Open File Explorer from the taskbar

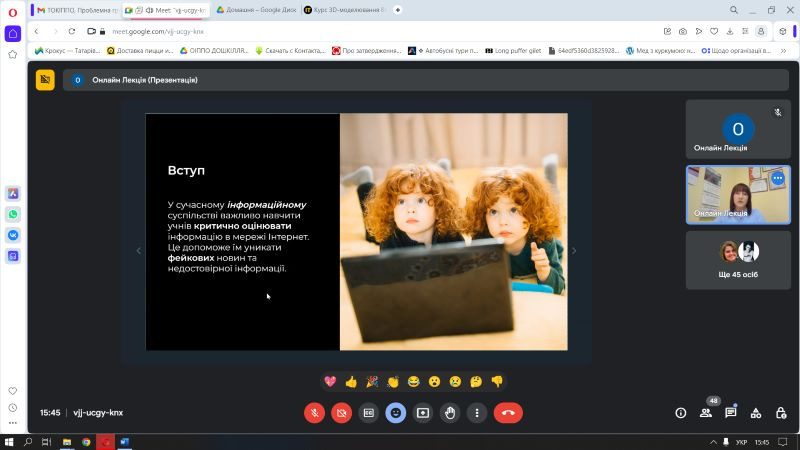[x=66, y=442]
